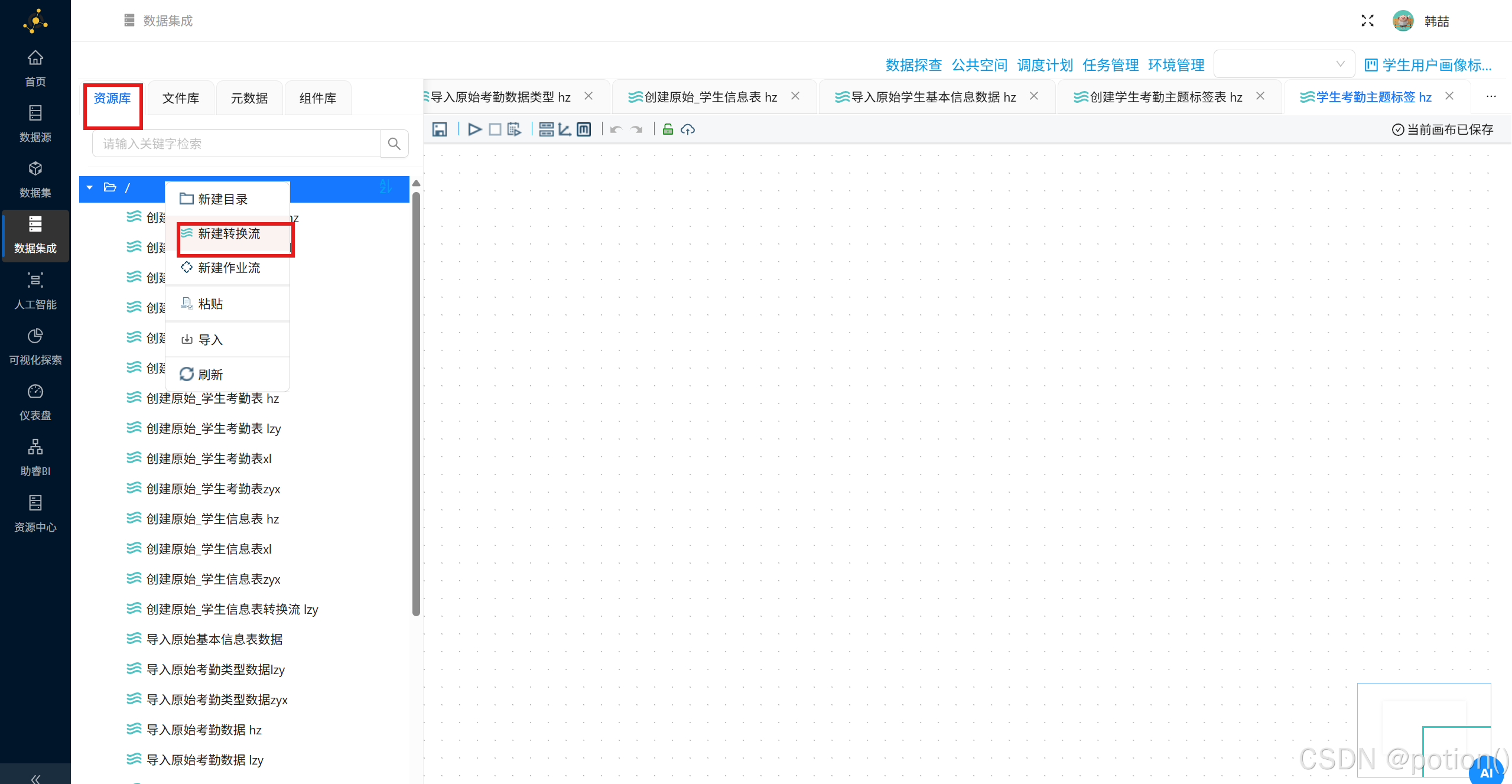Open 仪表盘 in sidebar

tap(35, 402)
